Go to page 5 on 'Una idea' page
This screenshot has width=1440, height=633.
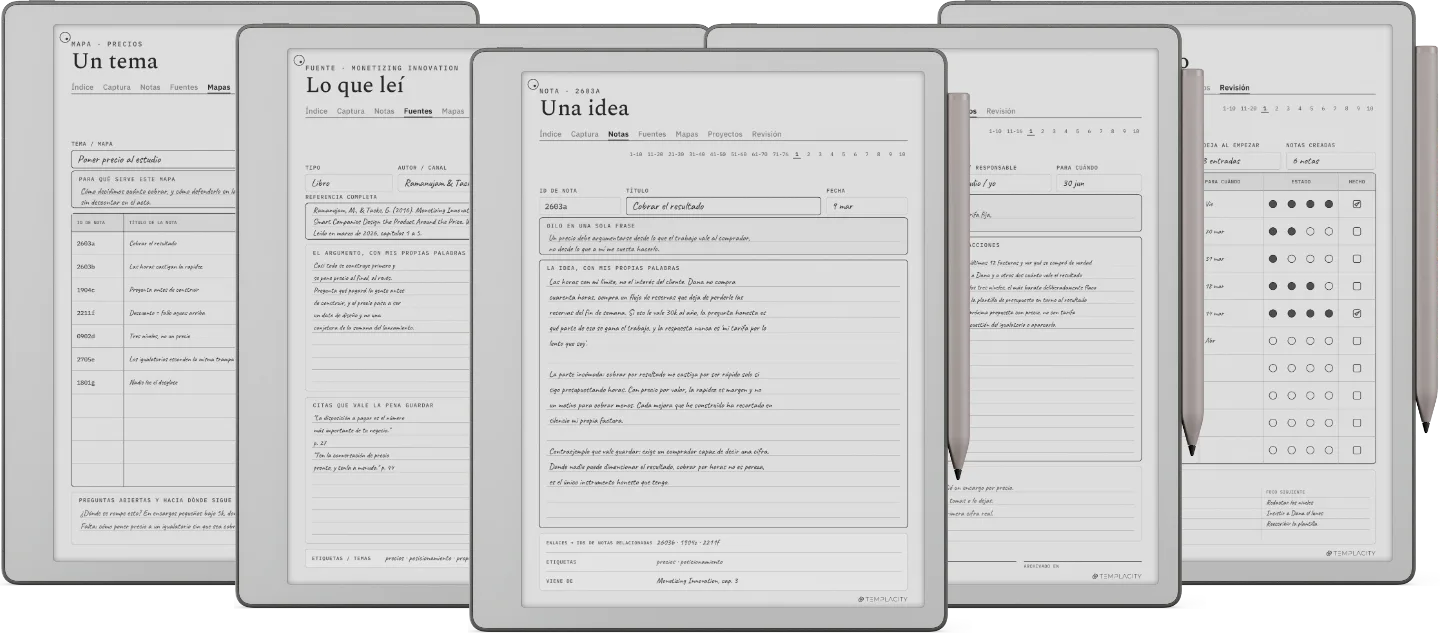[x=844, y=154]
